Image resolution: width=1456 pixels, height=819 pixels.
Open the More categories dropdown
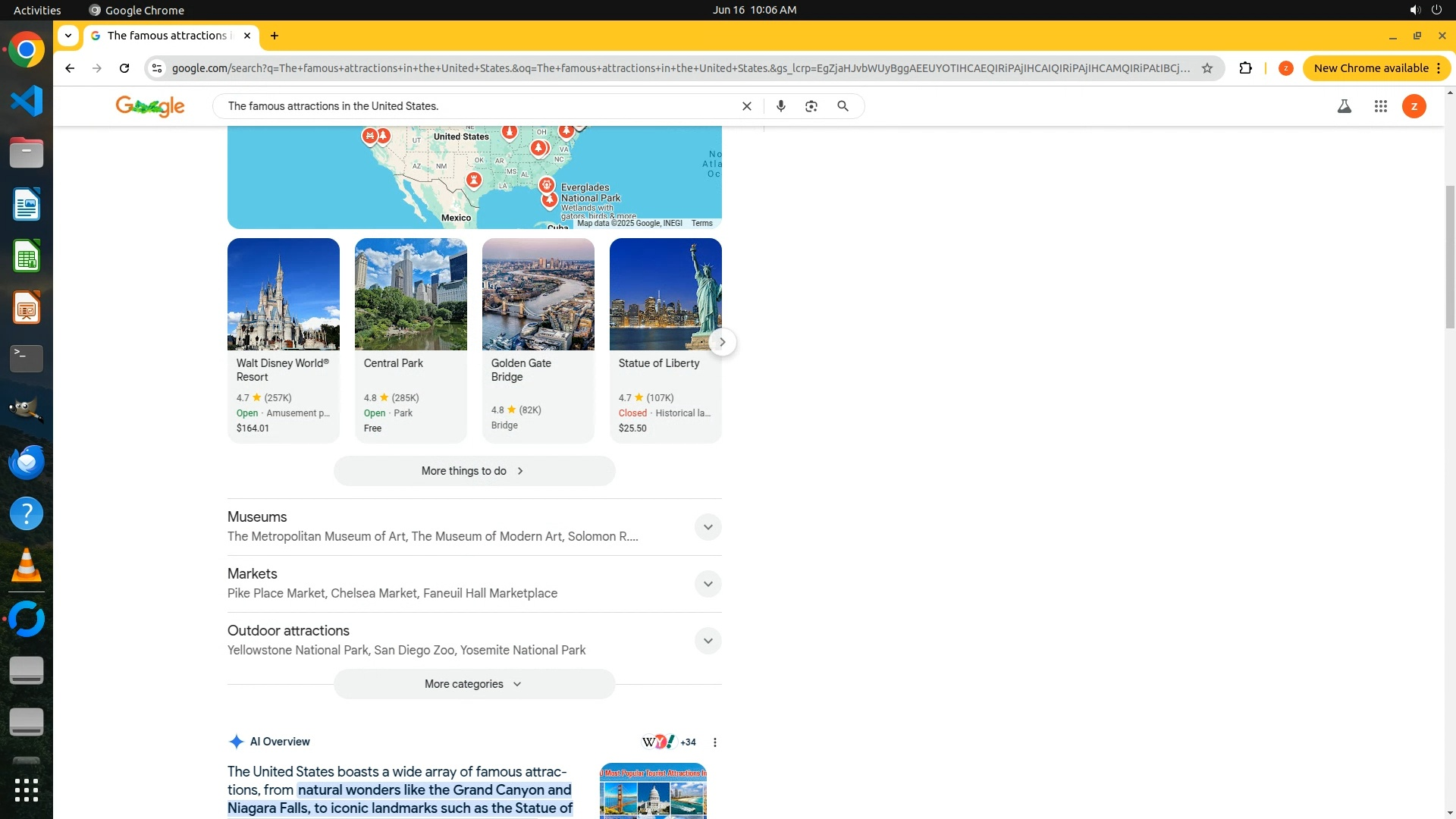pyautogui.click(x=474, y=684)
